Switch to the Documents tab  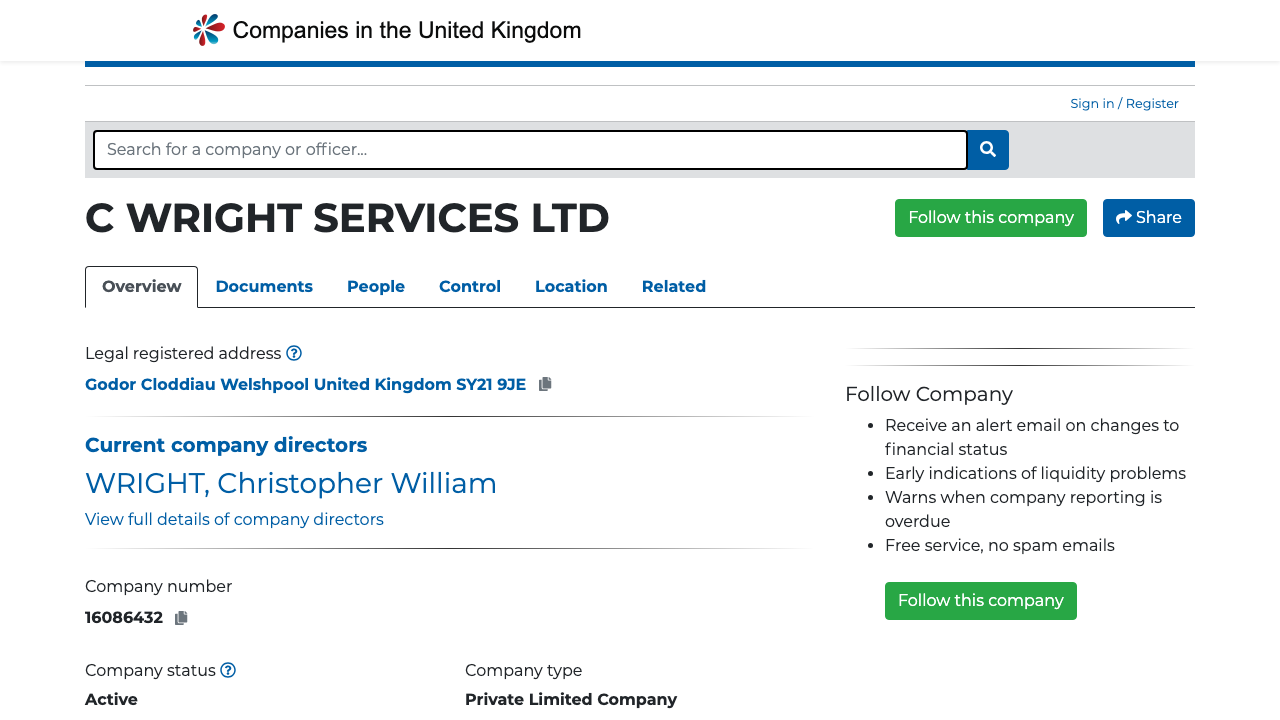click(264, 287)
